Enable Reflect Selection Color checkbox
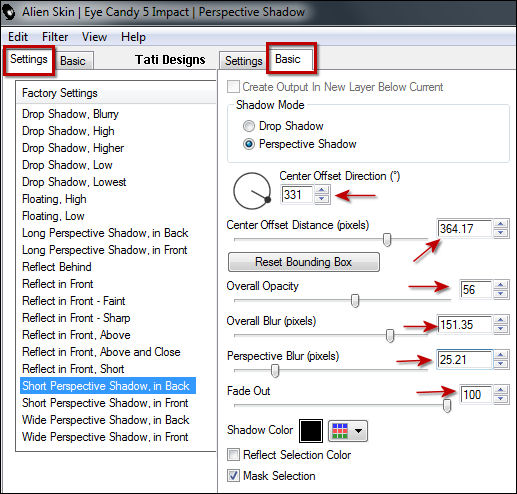 click(x=233, y=455)
